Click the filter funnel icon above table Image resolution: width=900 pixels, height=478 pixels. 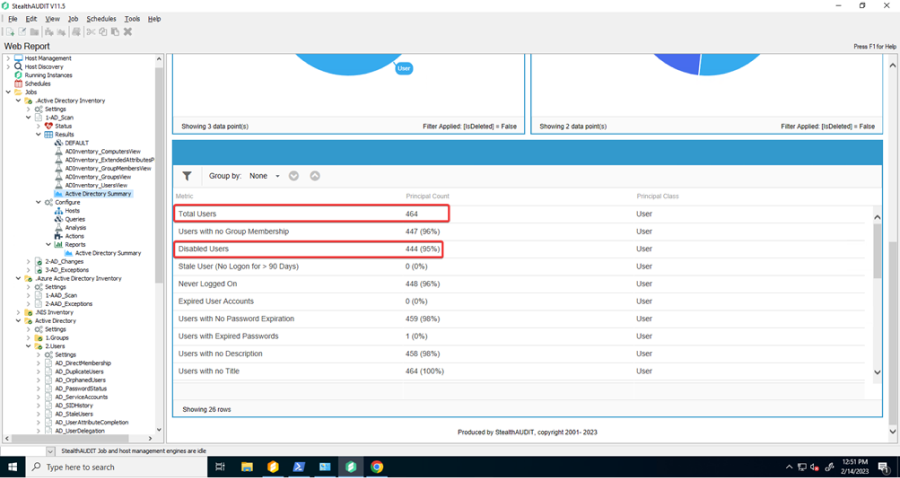(x=187, y=176)
